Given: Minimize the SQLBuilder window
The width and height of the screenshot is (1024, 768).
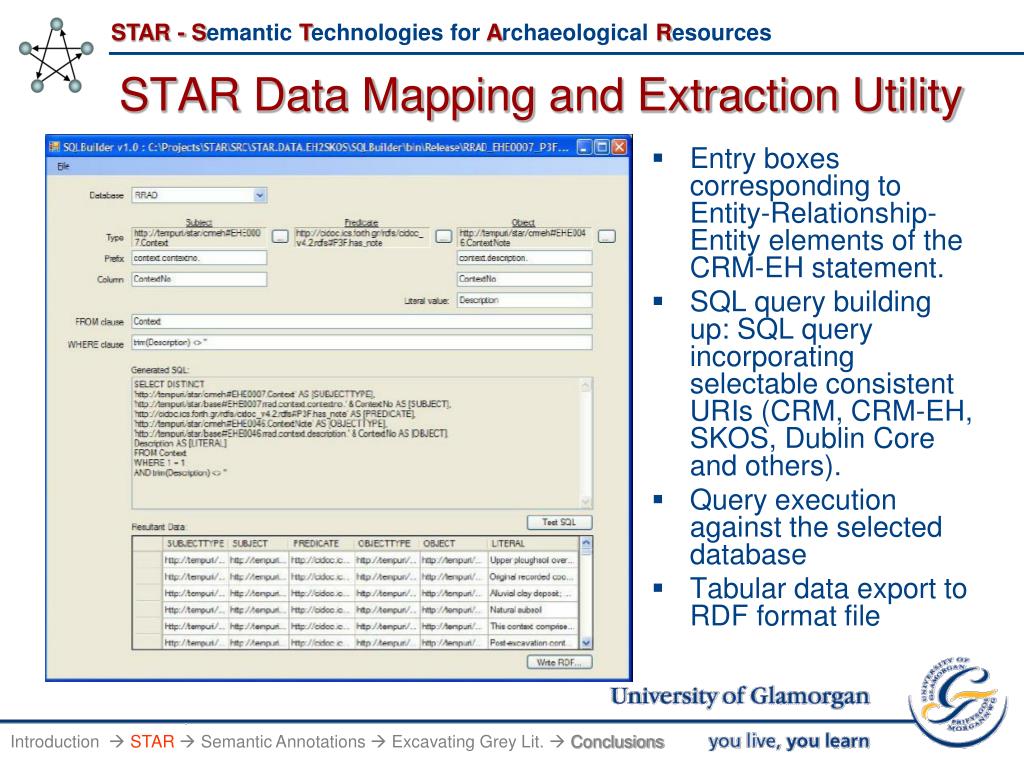Looking at the screenshot, I should pos(585,147).
